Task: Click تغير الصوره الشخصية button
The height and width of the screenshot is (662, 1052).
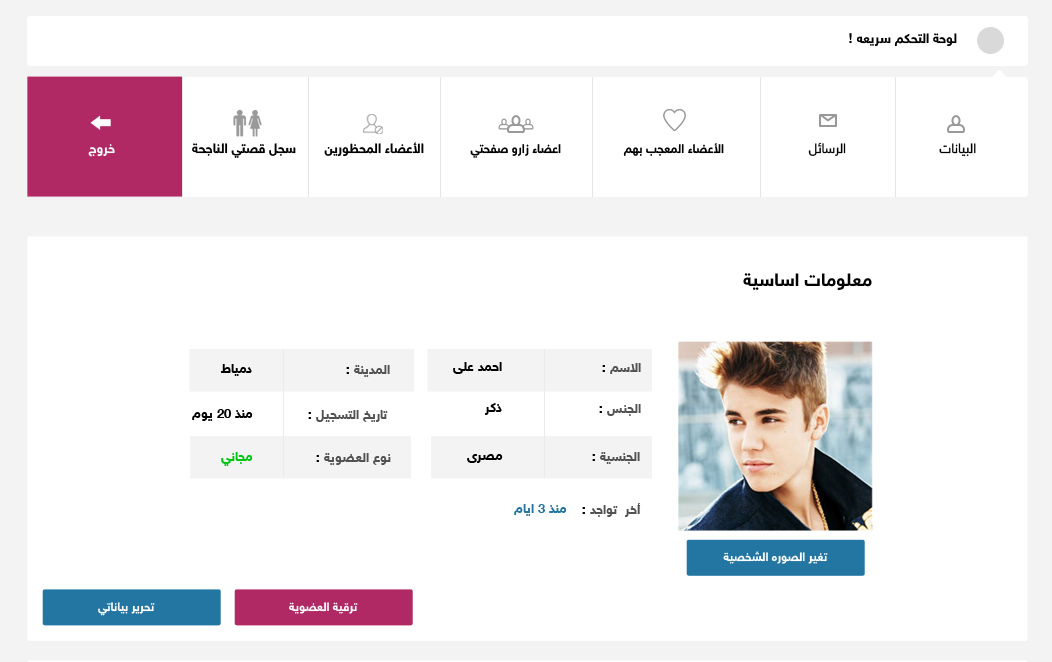Action: [775, 558]
